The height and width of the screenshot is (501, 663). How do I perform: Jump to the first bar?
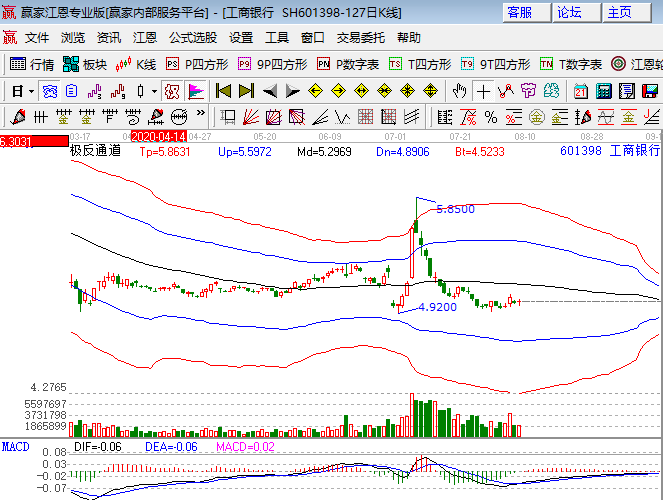(x=223, y=91)
